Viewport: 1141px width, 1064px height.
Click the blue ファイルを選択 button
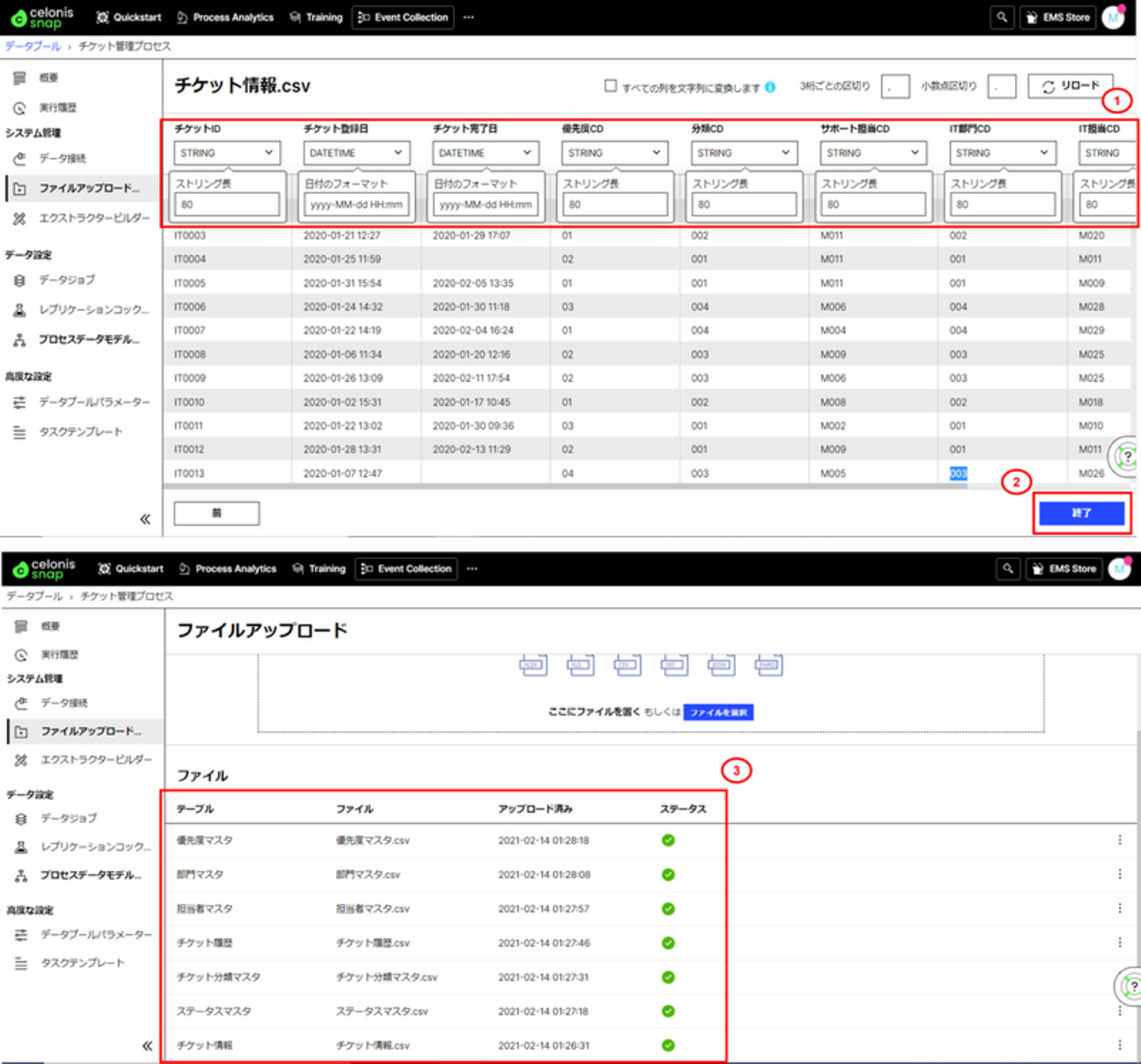[x=718, y=712]
